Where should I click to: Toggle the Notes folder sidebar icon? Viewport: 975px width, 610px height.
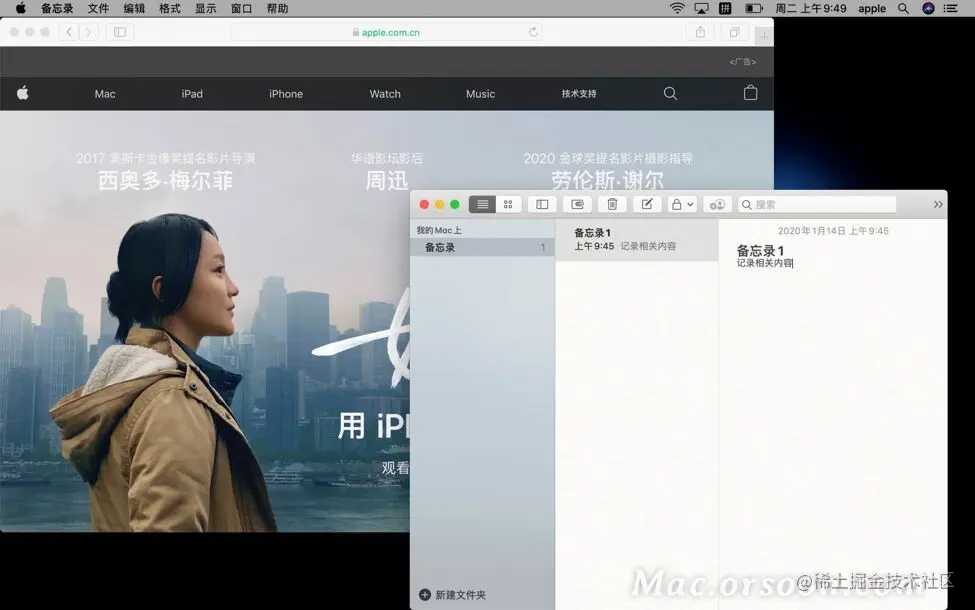542,205
